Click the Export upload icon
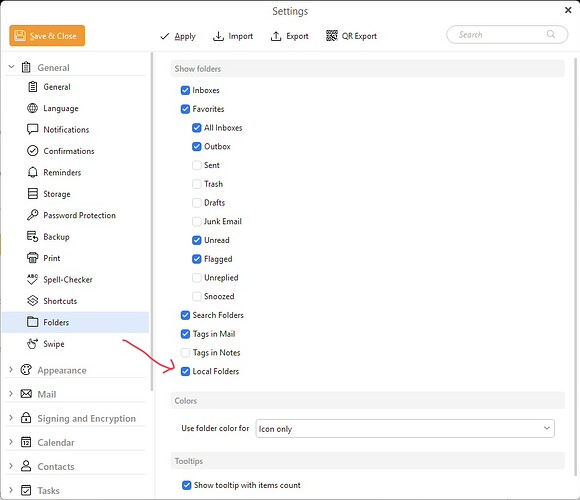The height and width of the screenshot is (500, 580). click(276, 36)
